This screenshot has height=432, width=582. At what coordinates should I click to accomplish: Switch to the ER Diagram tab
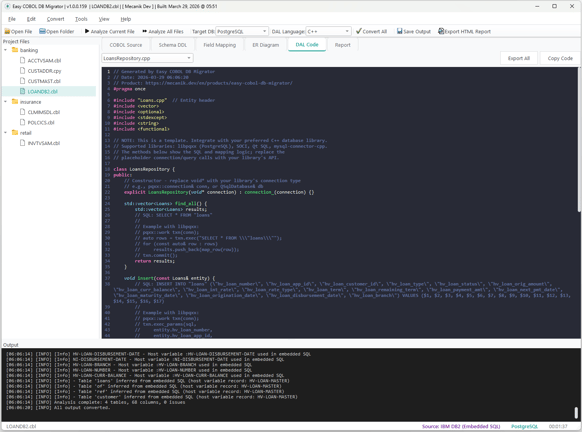[265, 45]
